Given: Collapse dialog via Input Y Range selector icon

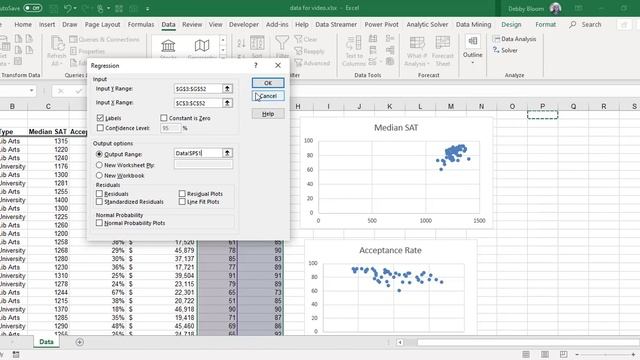Looking at the screenshot, I should click(x=227, y=89).
